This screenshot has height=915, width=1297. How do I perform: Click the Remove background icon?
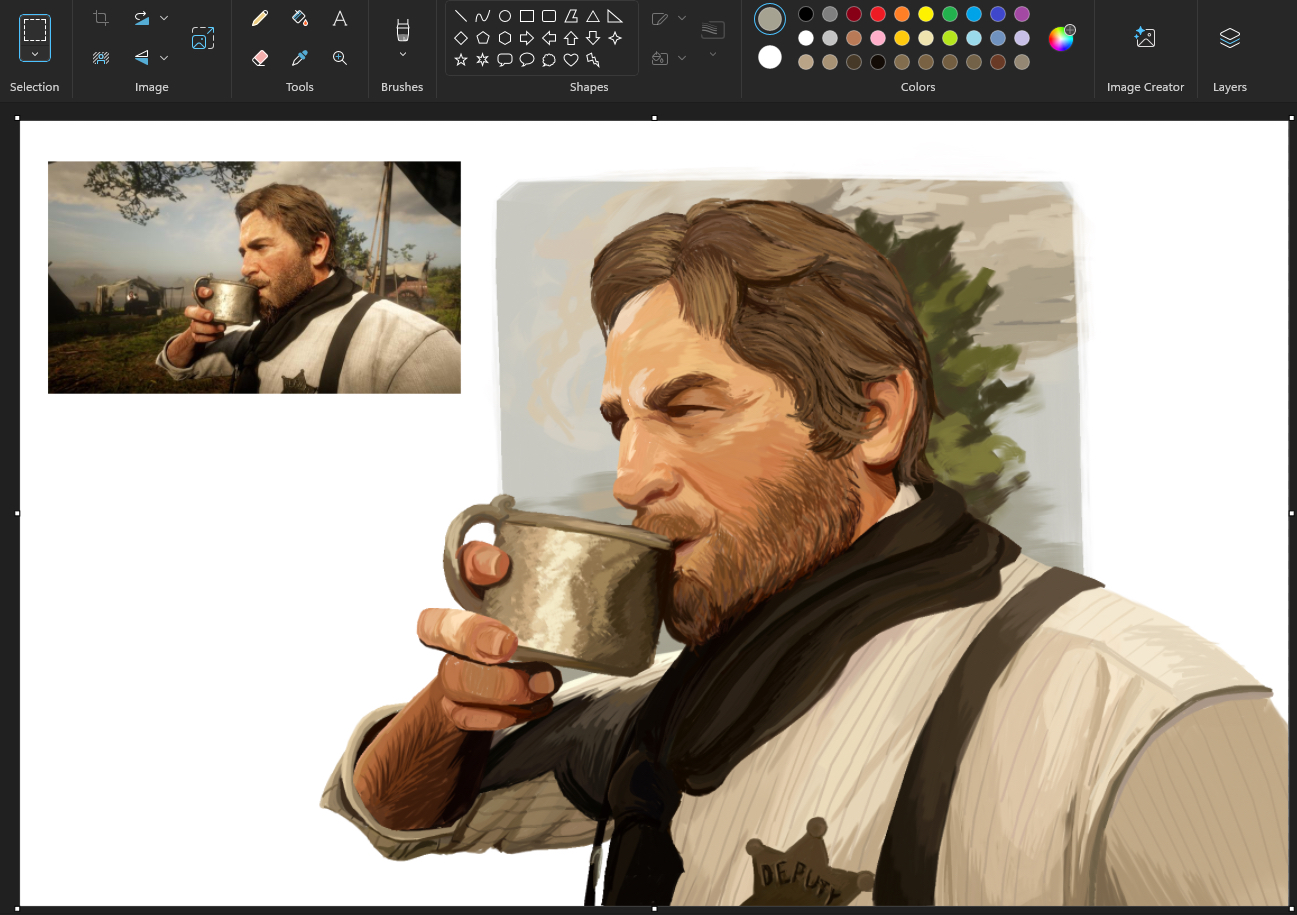tap(101, 58)
